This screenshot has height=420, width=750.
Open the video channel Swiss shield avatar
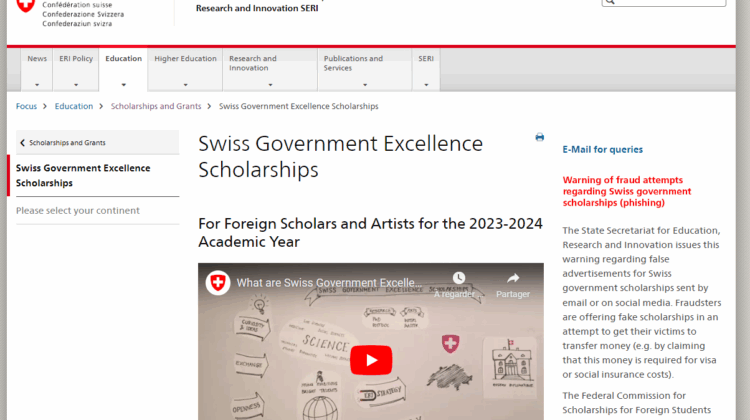(x=218, y=283)
